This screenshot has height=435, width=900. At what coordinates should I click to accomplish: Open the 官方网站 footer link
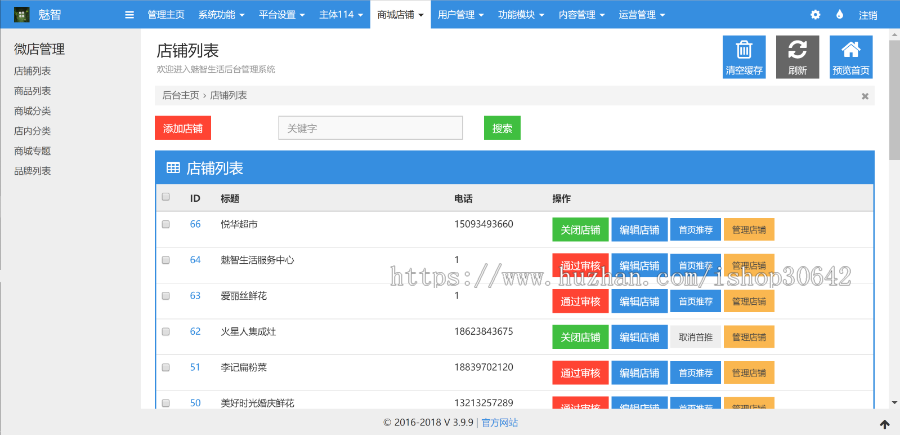(499, 423)
